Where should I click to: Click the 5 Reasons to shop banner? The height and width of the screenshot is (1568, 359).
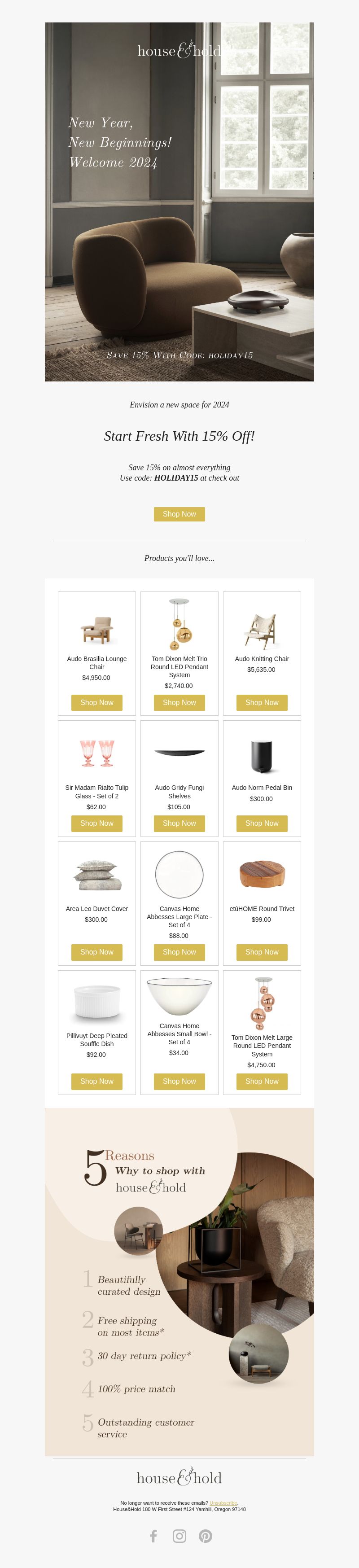pyautogui.click(x=179, y=1282)
